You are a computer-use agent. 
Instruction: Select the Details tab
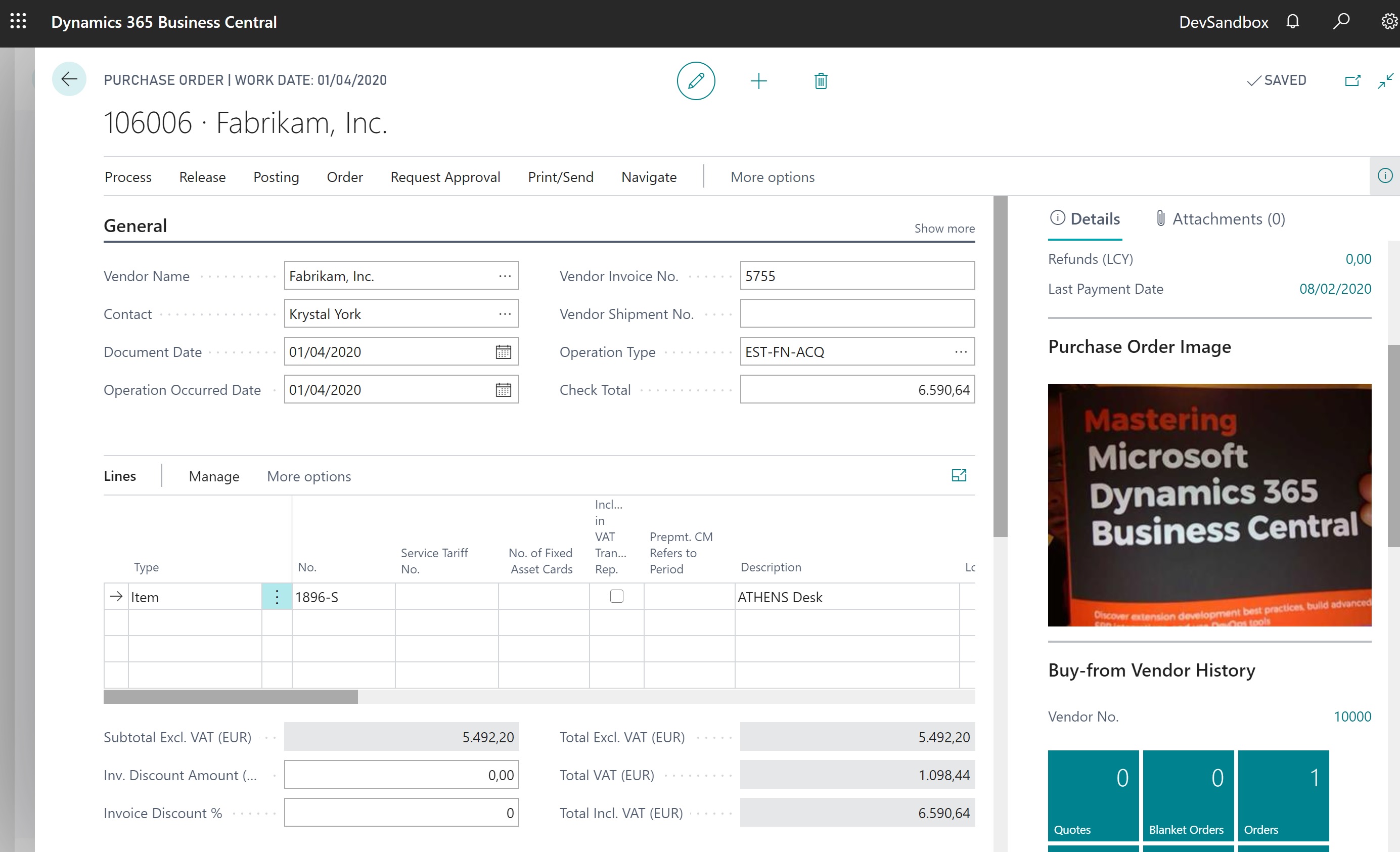coord(1085,219)
